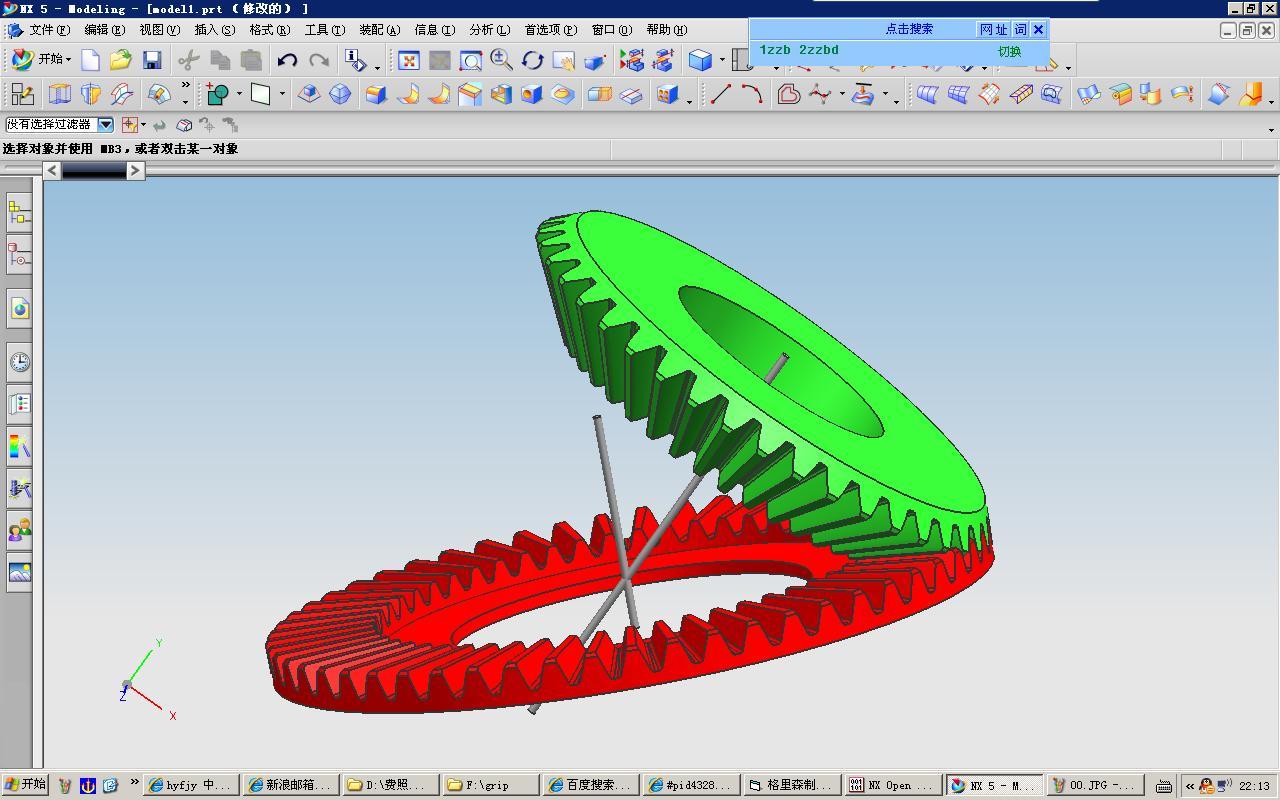The width and height of the screenshot is (1280, 800).
Task: Select the Zoom window icon
Action: [471, 61]
